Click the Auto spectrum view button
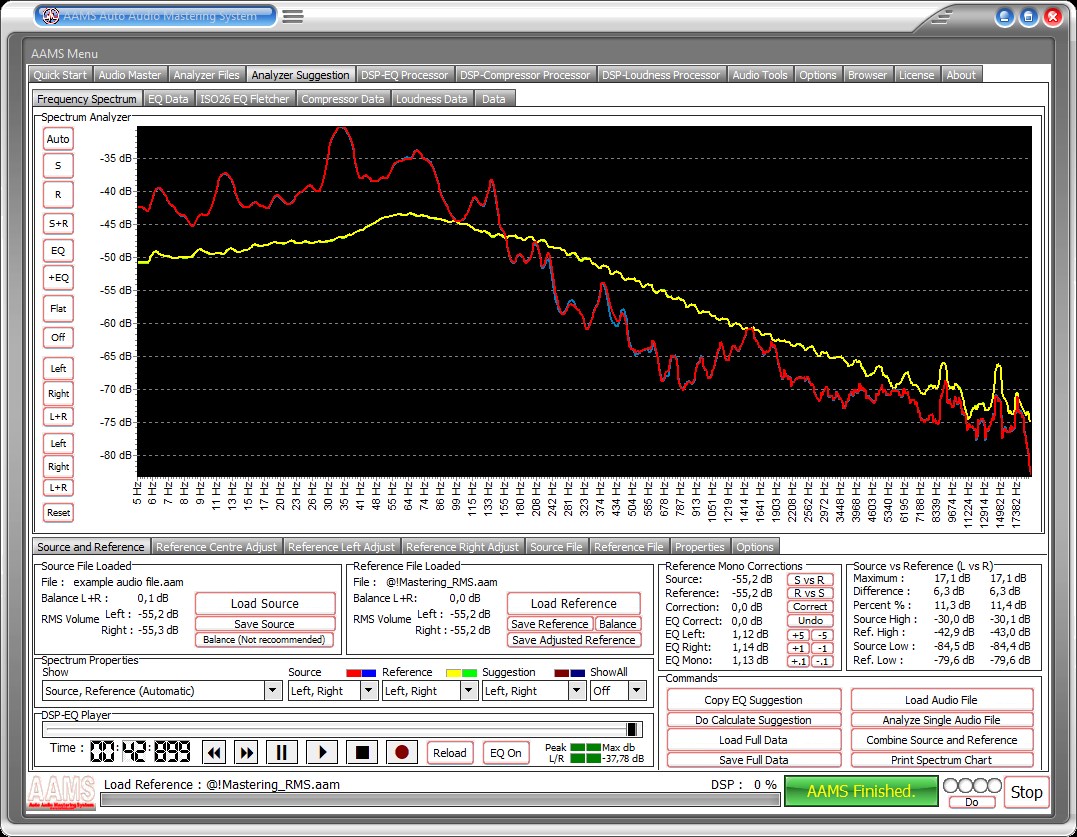The height and width of the screenshot is (837, 1077). coord(58,139)
